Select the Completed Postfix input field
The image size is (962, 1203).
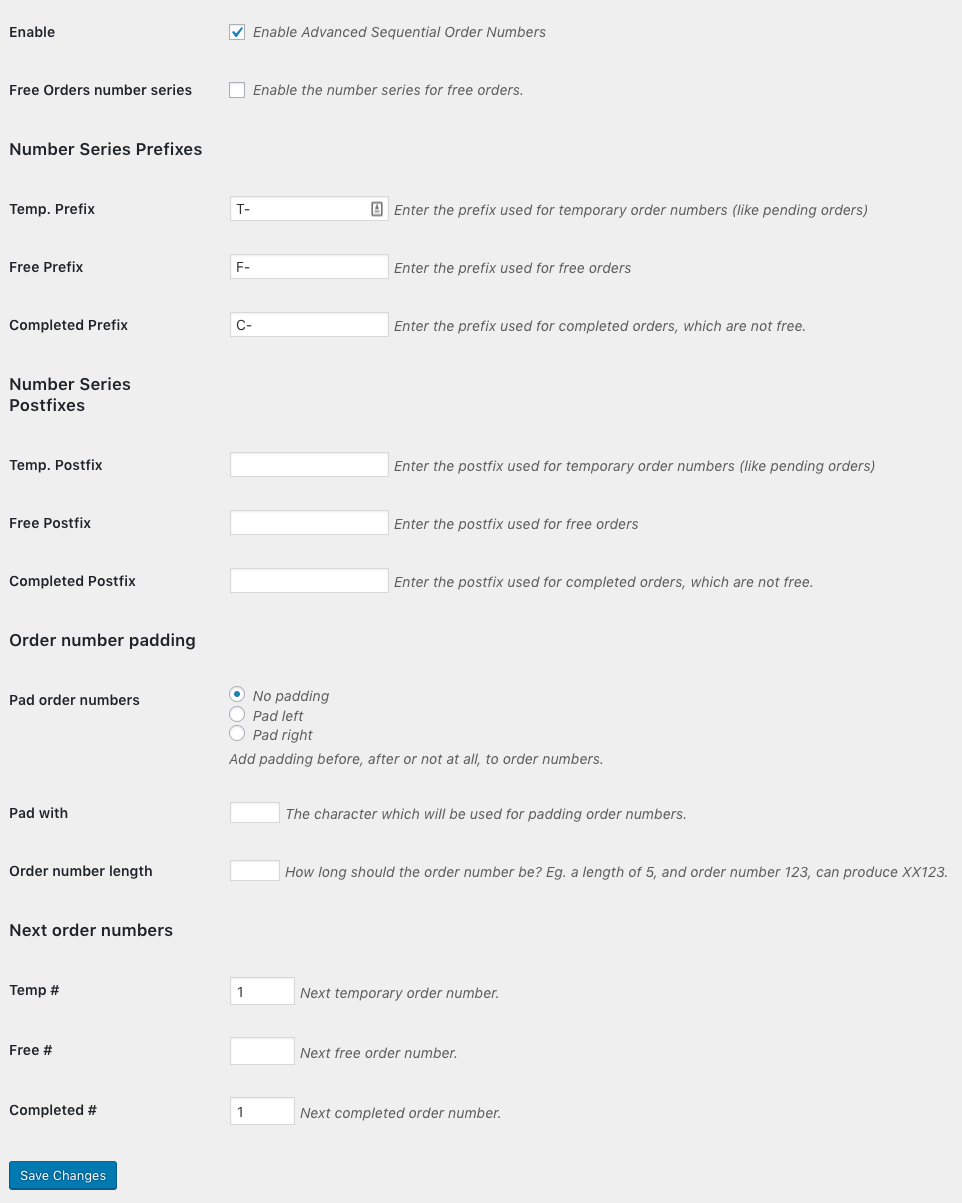(x=309, y=581)
